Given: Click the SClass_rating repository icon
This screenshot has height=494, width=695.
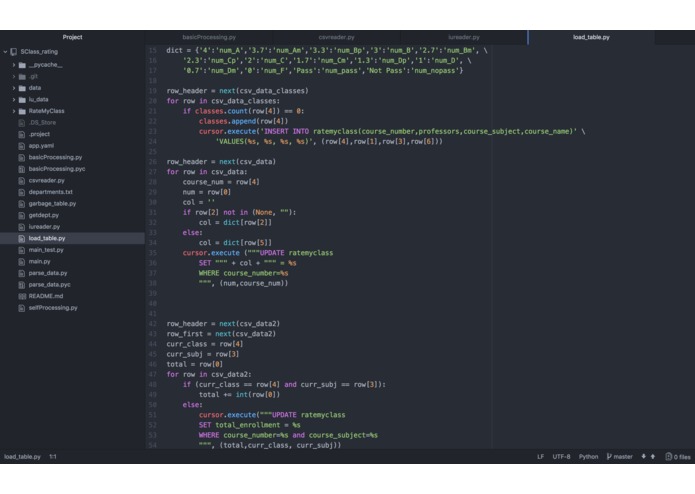Looking at the screenshot, I should point(14,52).
